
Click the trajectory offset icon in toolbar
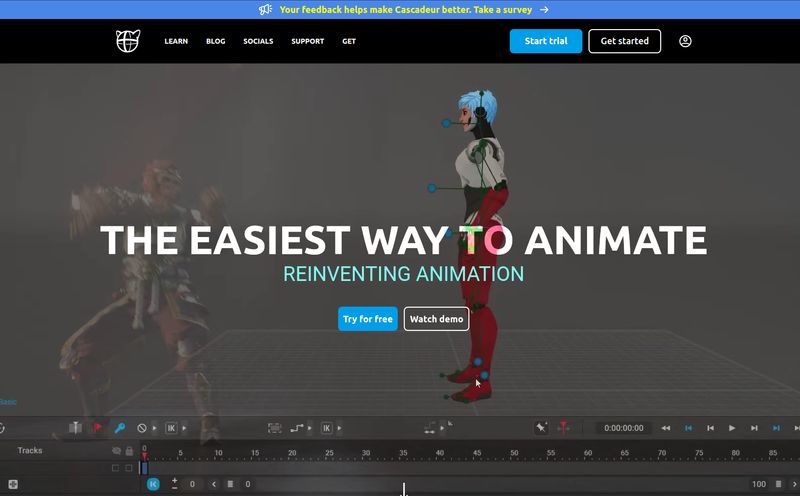430,428
